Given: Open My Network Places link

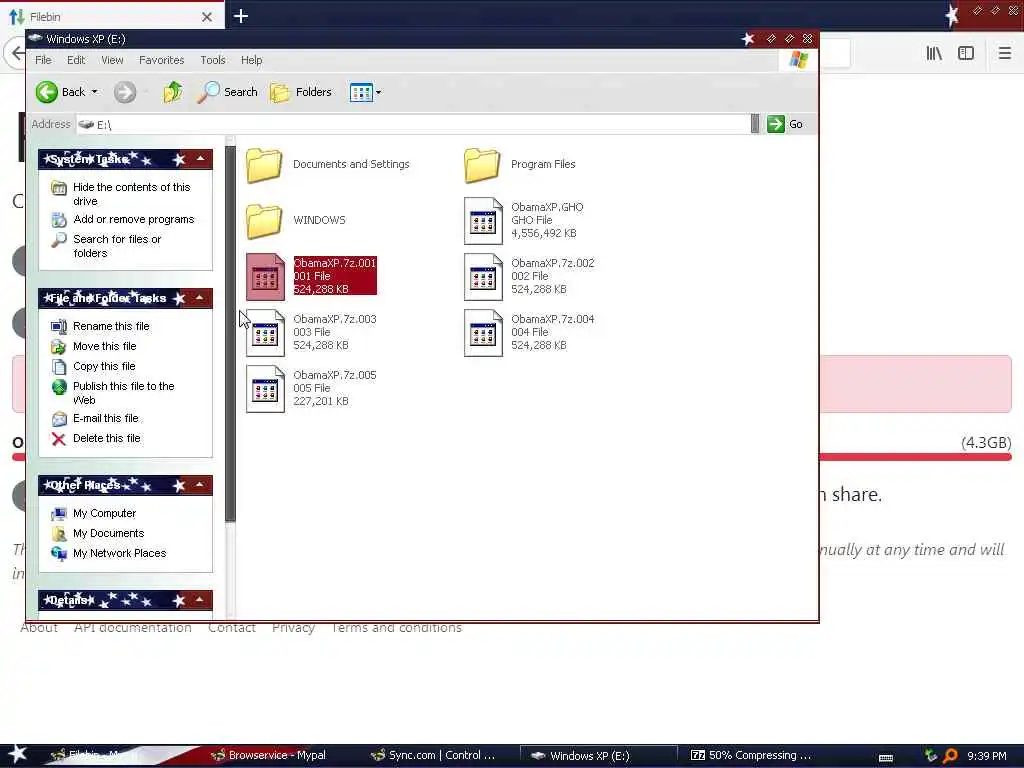Looking at the screenshot, I should 120,553.
